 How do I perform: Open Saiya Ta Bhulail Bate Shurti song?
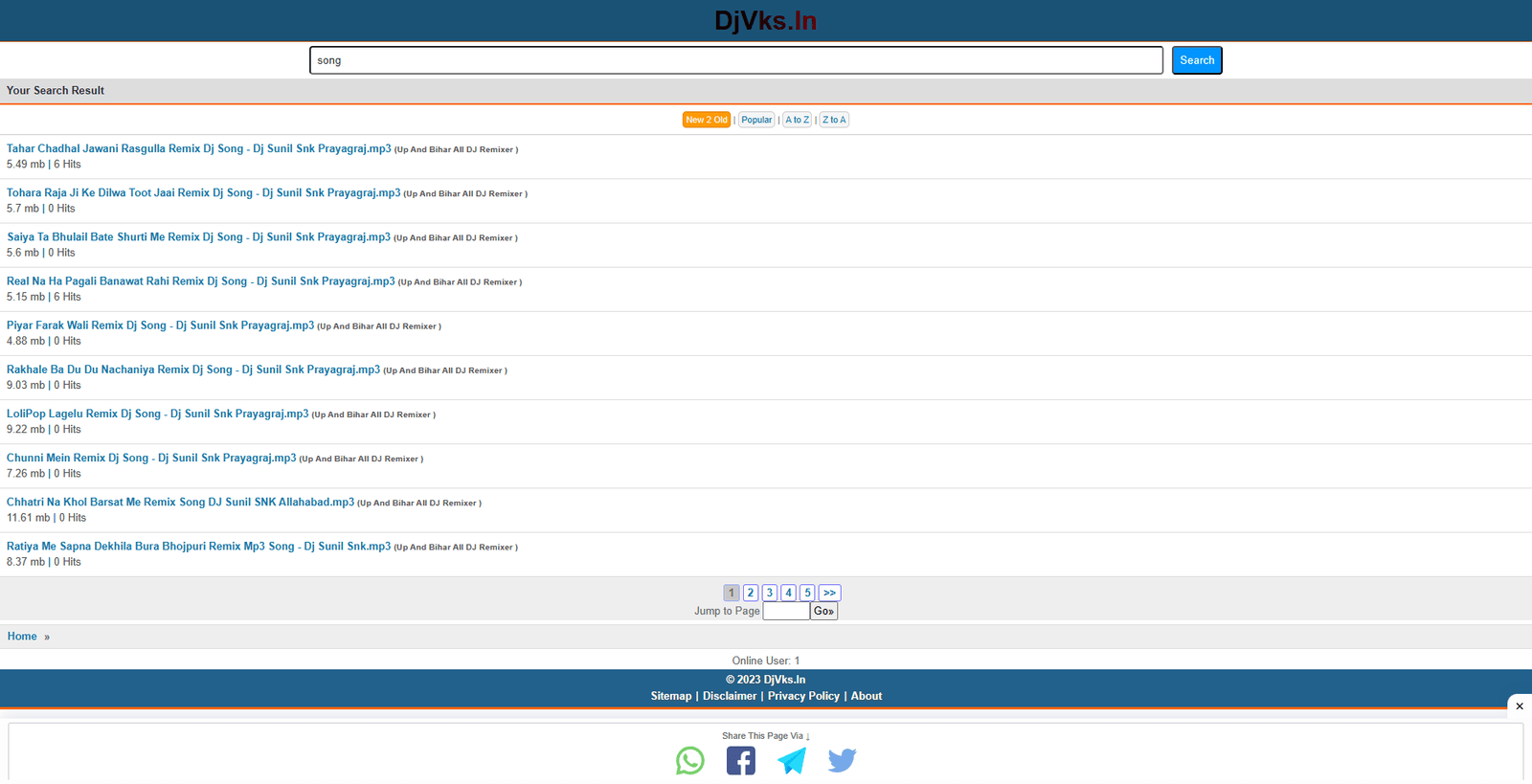(199, 236)
